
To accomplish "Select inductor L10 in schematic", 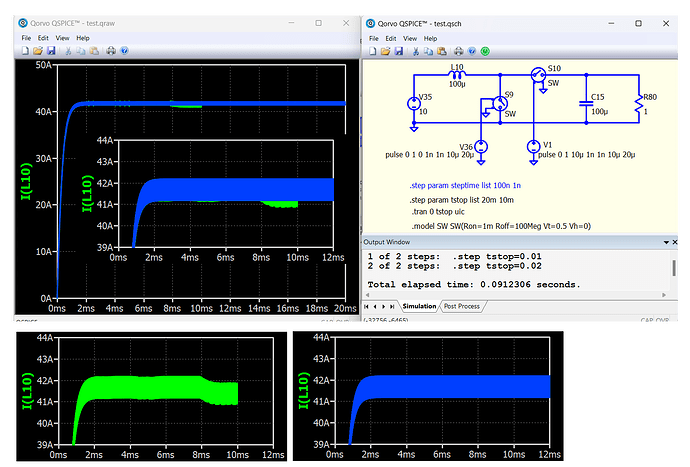I will pos(457,75).
